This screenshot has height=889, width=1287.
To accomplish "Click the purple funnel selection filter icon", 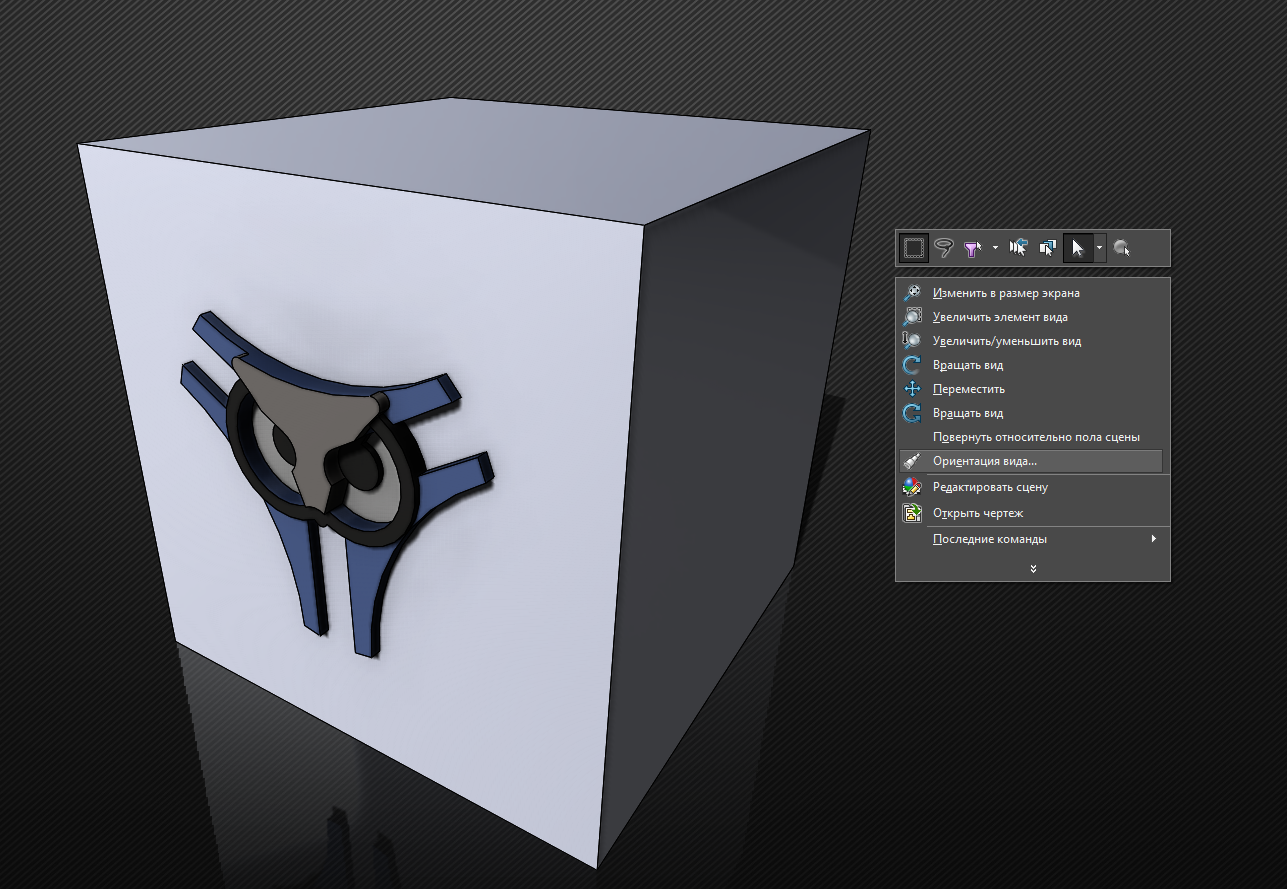I will 972,248.
